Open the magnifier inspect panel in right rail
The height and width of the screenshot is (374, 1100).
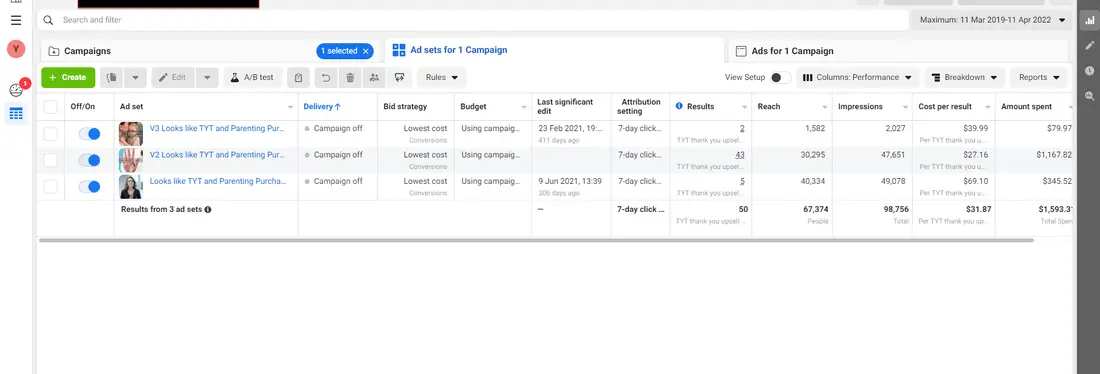(1089, 96)
